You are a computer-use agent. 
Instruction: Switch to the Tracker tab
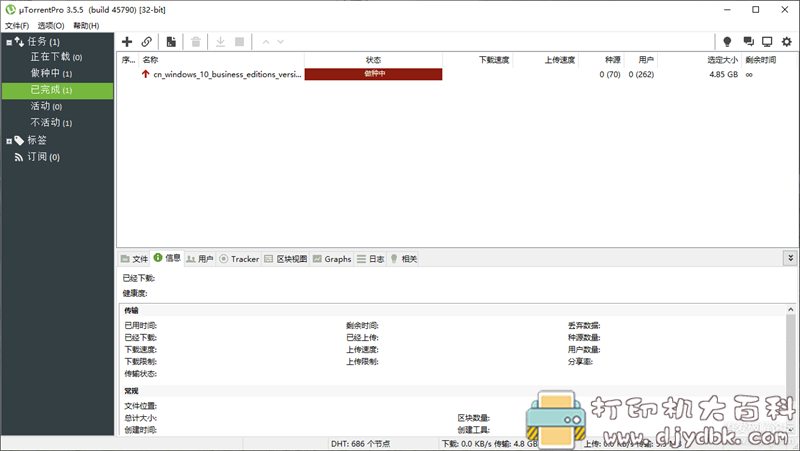239,259
